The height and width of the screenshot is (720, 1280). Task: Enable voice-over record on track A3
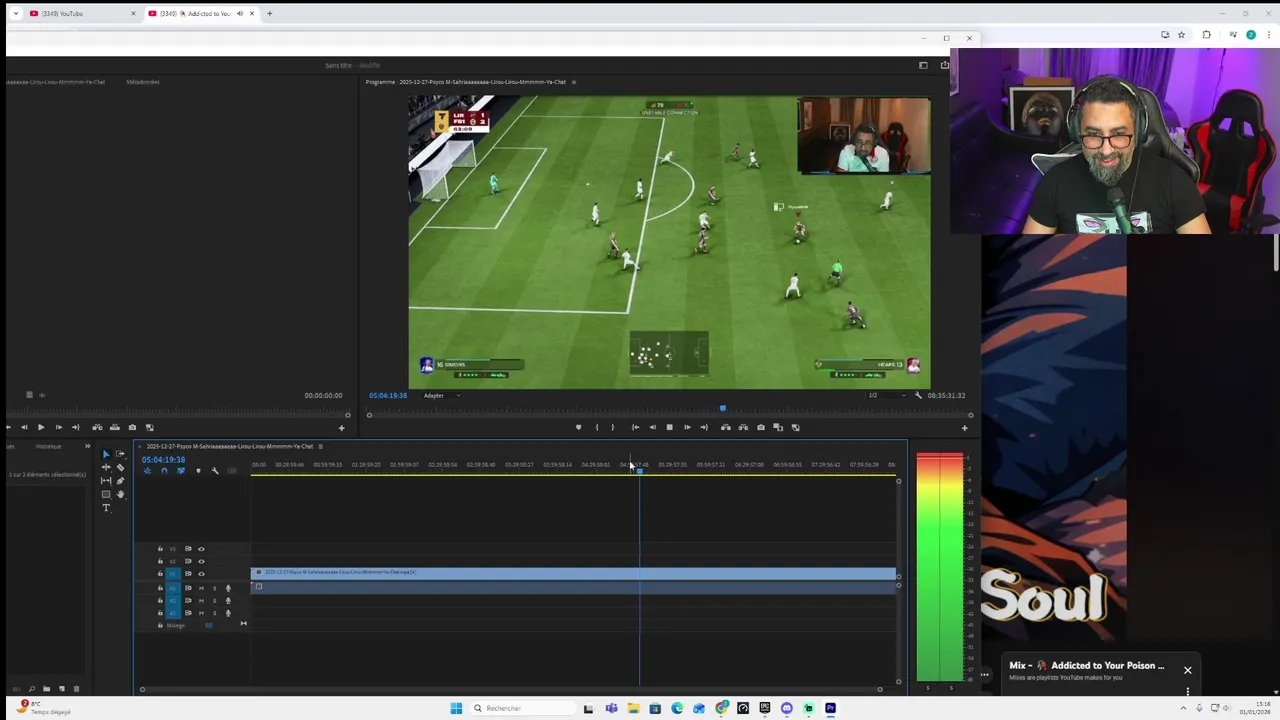click(x=228, y=613)
